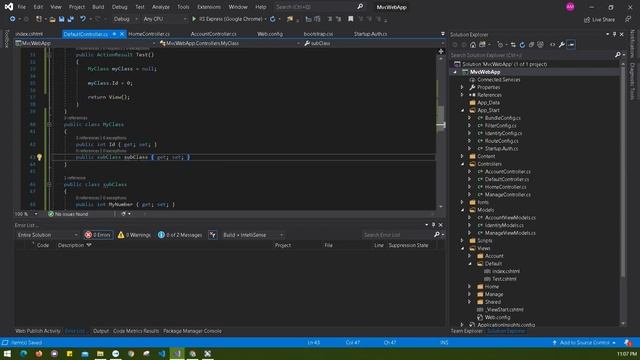Open the Entire Solution scope dropdown
This screenshot has height=360, width=640.
click(47, 235)
